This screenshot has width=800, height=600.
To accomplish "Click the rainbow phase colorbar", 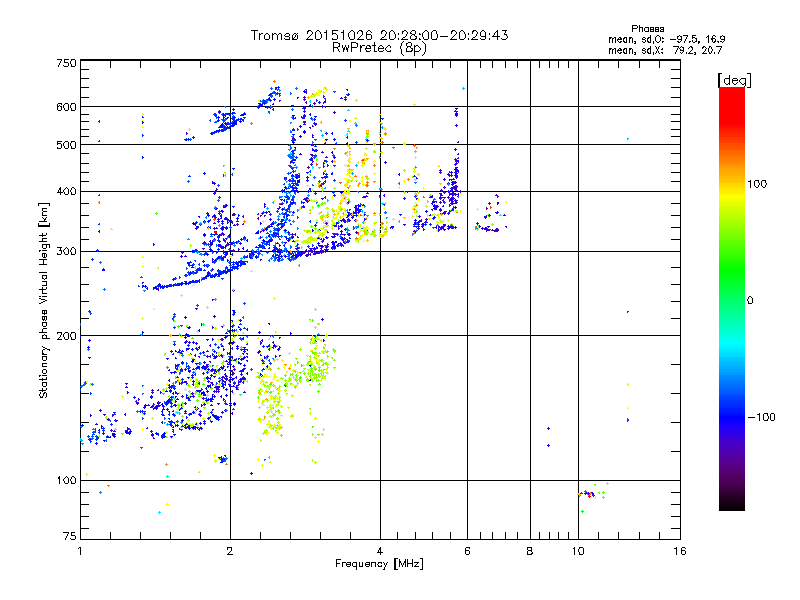I will (732, 298).
